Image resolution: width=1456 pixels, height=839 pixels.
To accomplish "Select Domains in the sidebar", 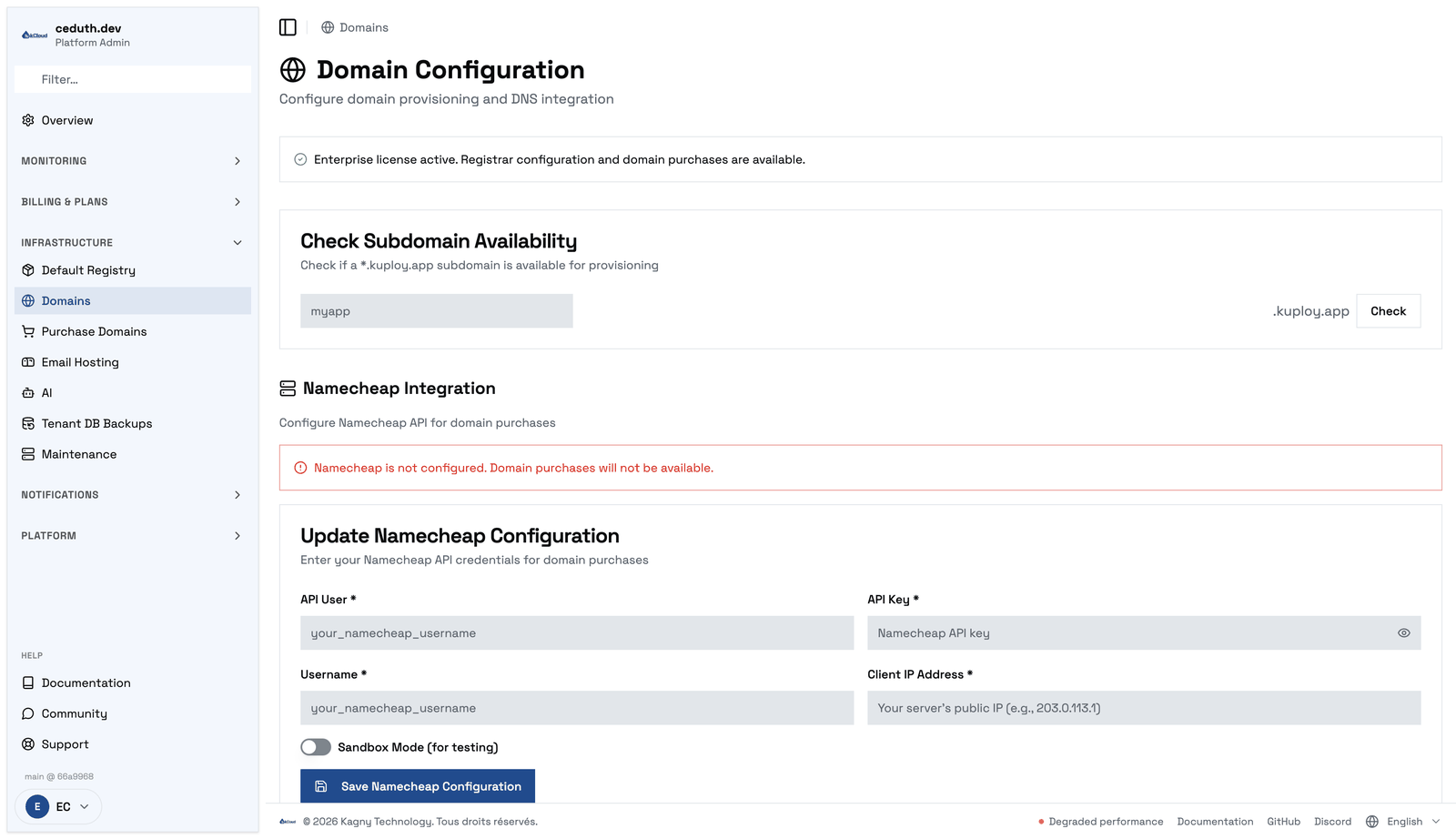I will [133, 301].
